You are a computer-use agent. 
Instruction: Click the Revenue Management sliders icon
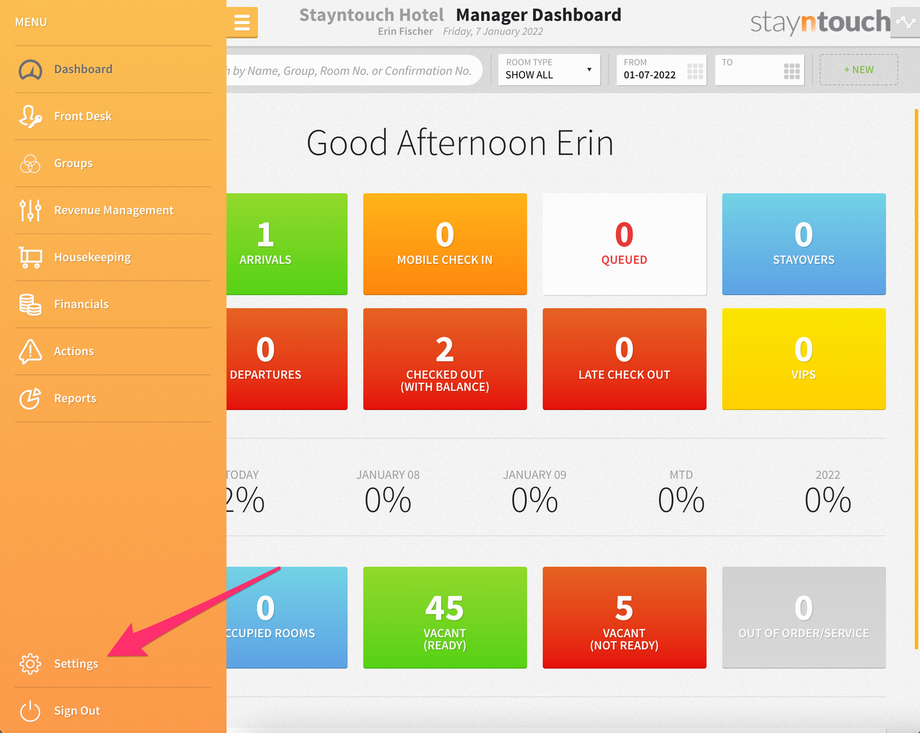(x=30, y=210)
